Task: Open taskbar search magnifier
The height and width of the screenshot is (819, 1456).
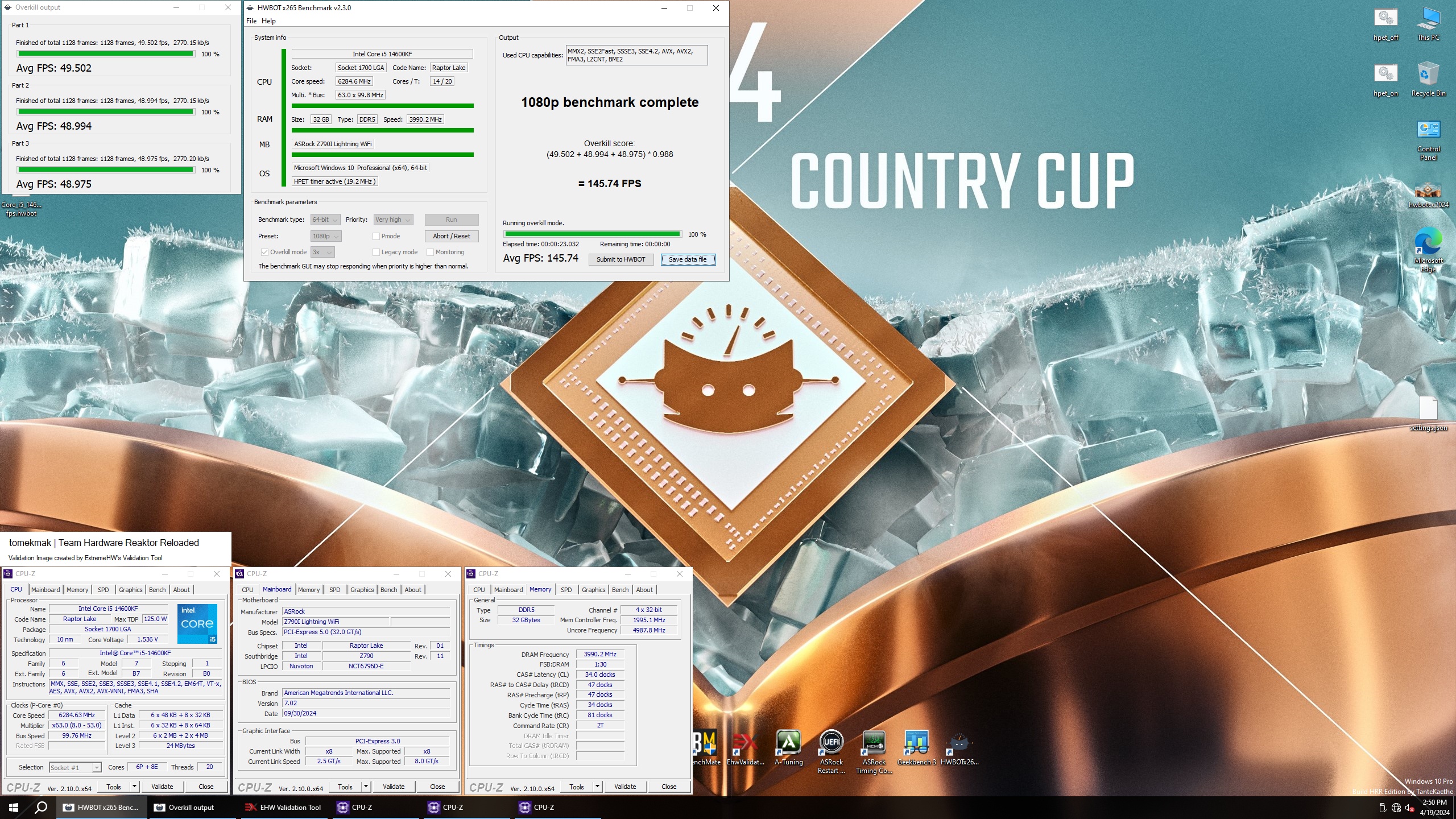Action: [41, 807]
